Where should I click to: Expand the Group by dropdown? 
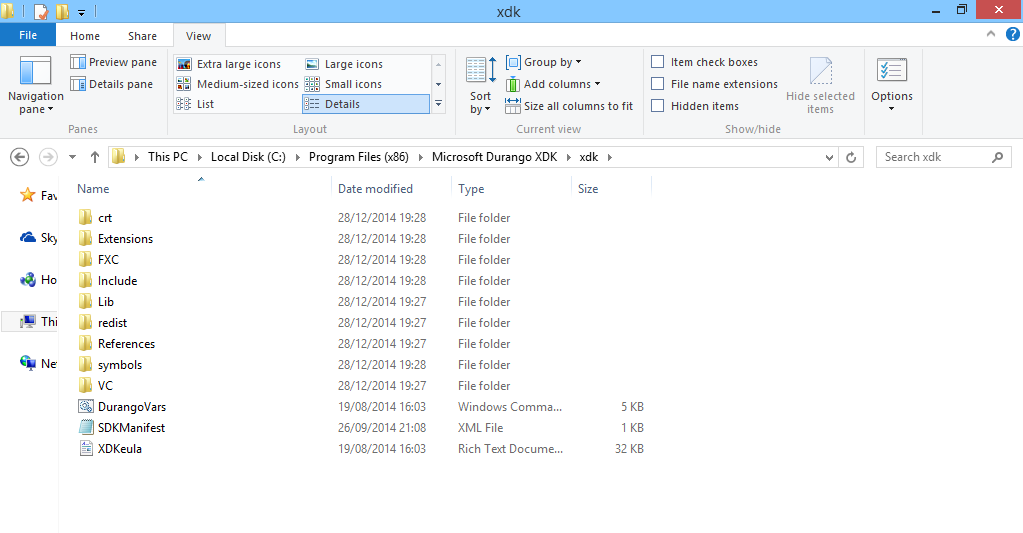[x=544, y=62]
